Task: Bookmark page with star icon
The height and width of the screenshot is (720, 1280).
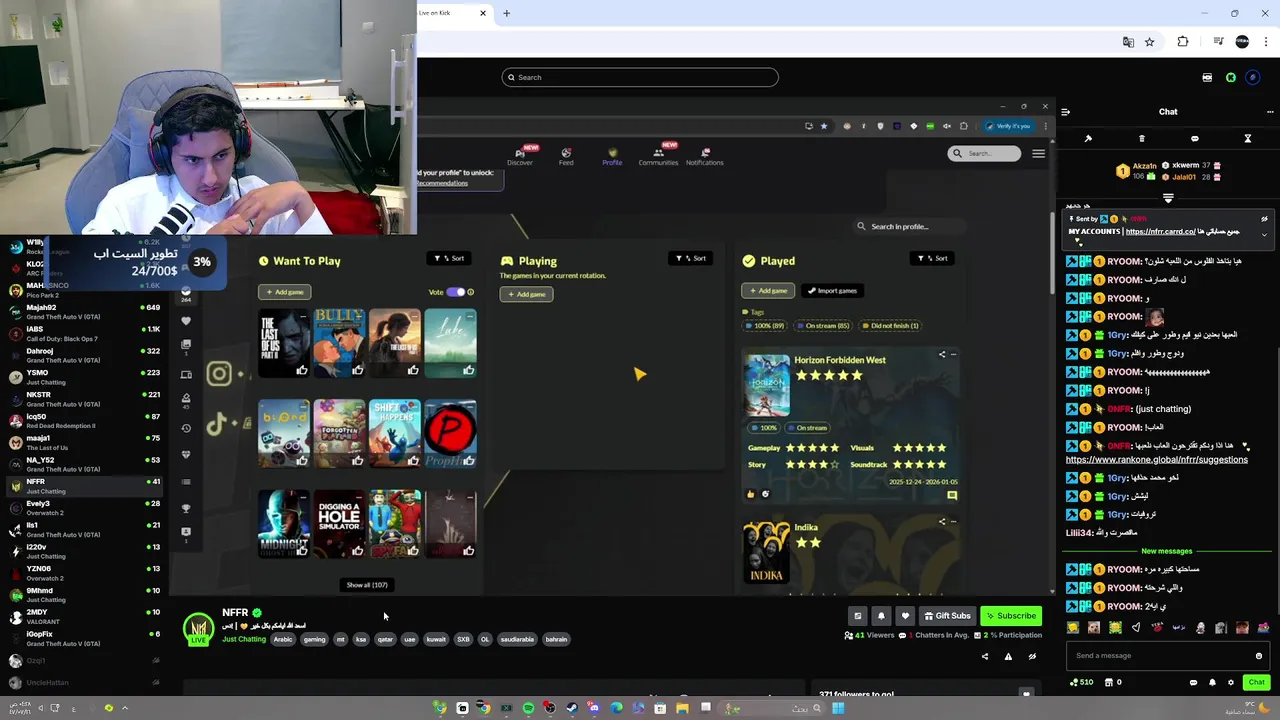Action: [1150, 42]
